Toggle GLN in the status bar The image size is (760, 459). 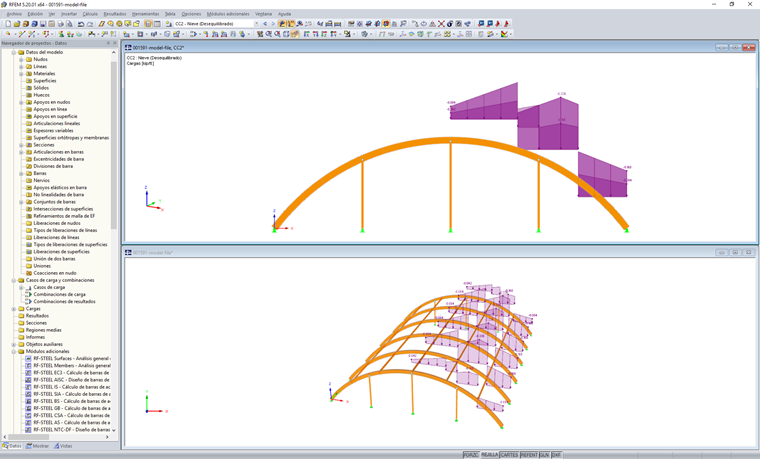tap(544, 455)
